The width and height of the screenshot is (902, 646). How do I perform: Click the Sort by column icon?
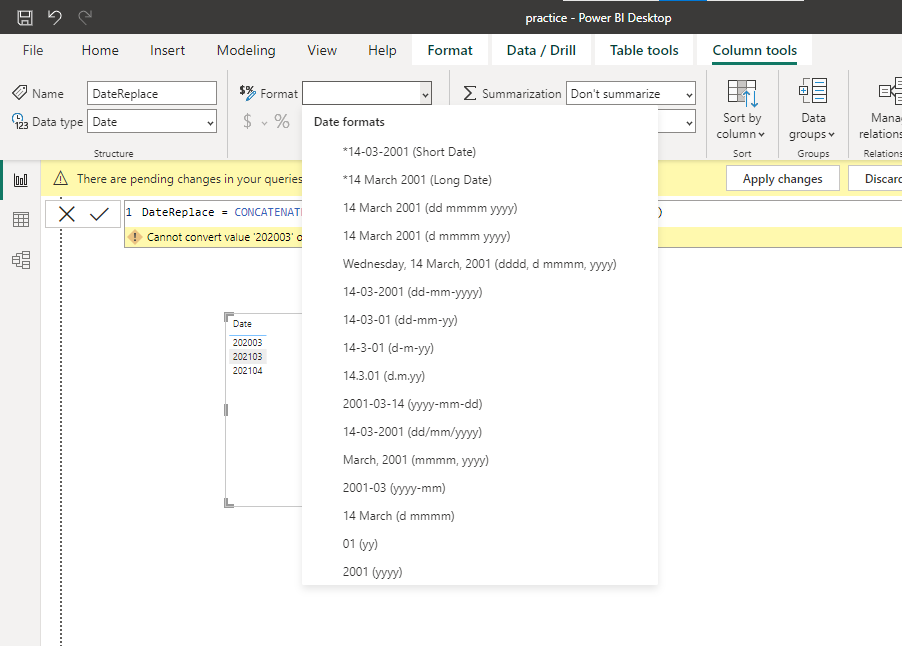pyautogui.click(x=742, y=93)
